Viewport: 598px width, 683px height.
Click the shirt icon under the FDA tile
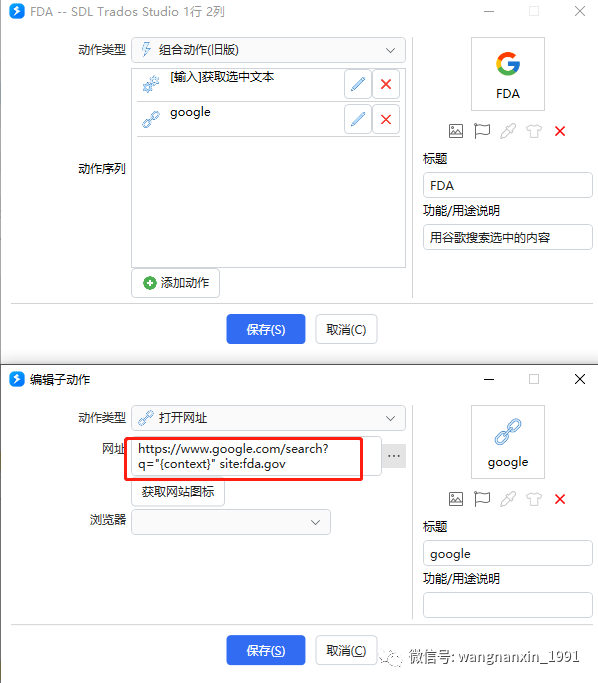click(x=534, y=131)
